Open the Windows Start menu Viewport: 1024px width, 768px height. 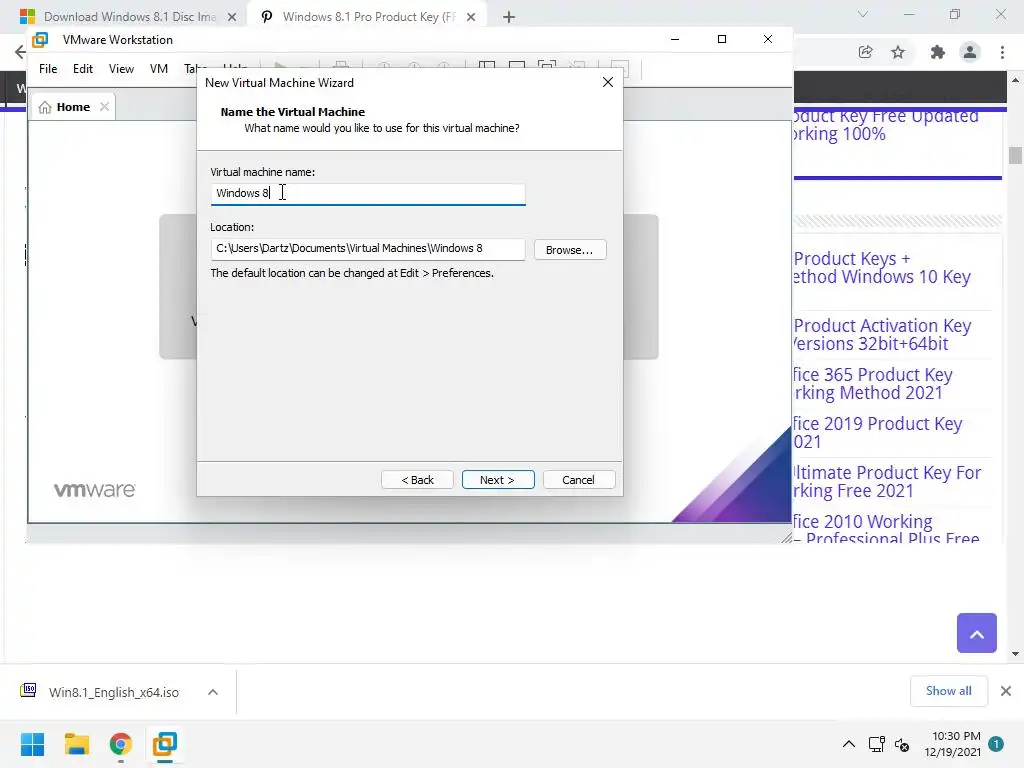[32, 744]
